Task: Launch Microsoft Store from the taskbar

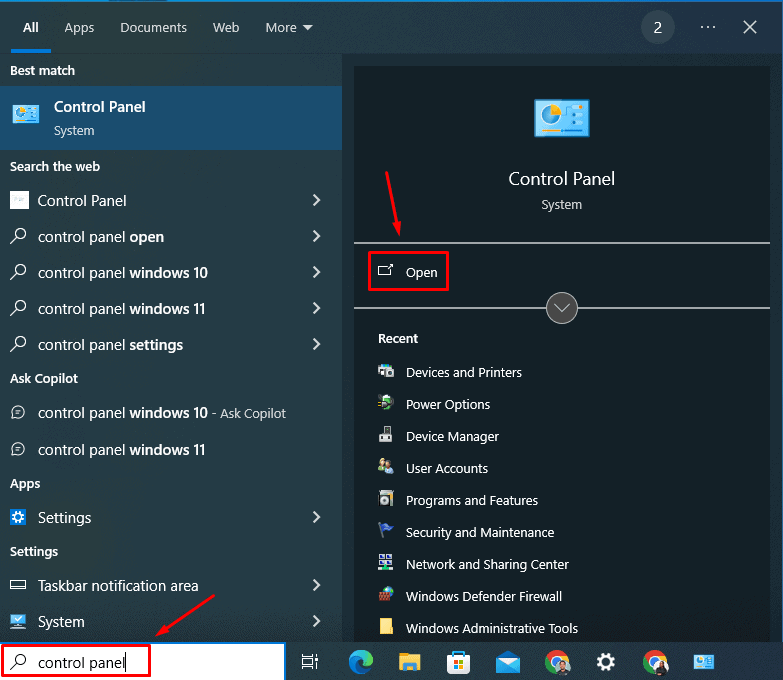Action: point(459,661)
